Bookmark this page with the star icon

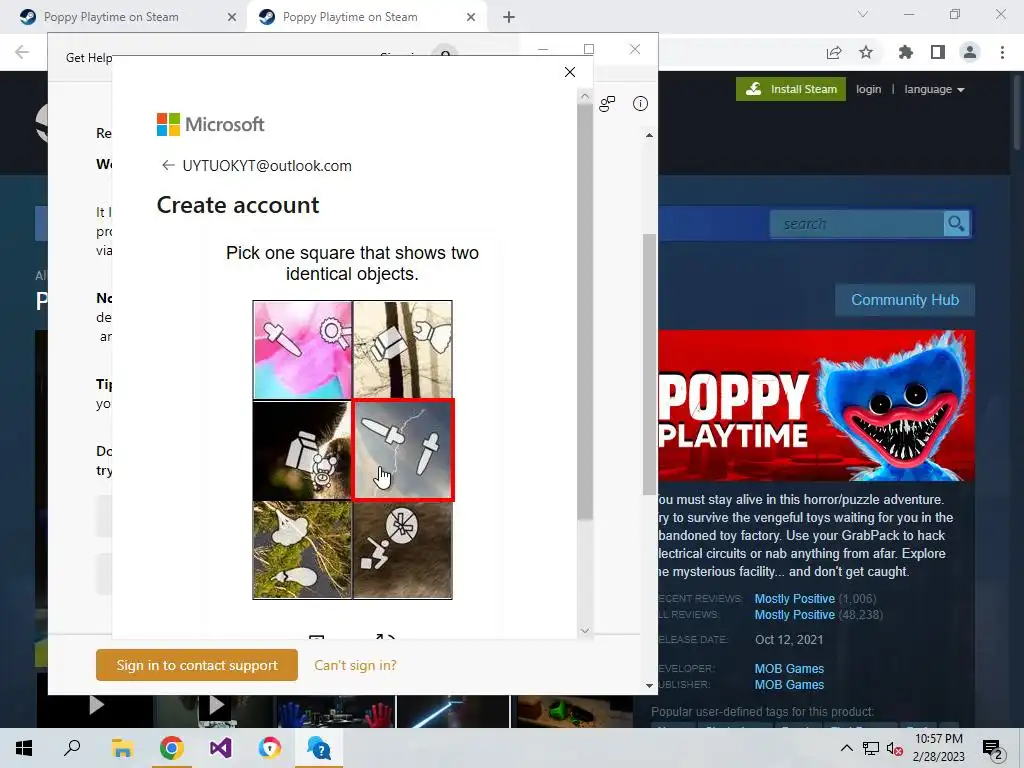click(x=866, y=52)
